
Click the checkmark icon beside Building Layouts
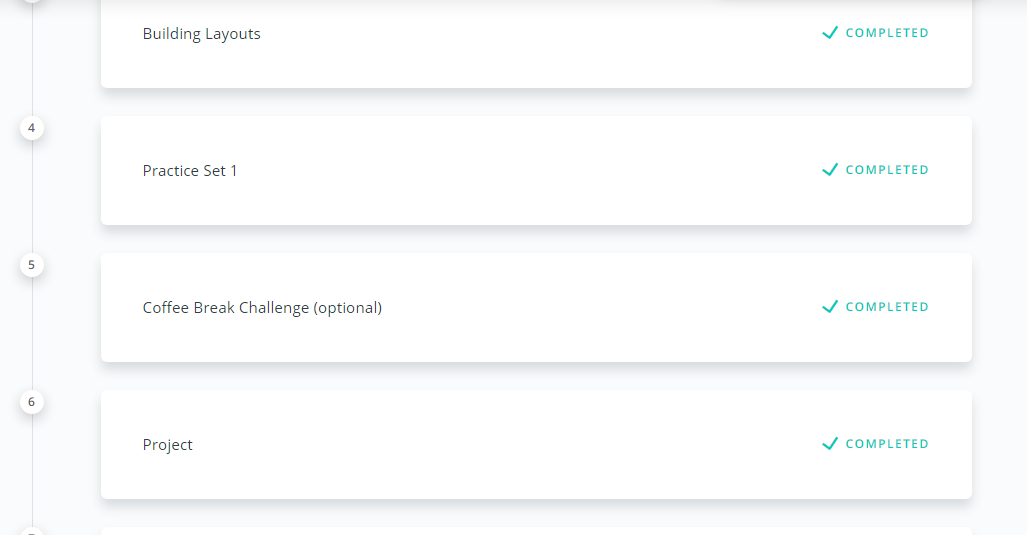829,33
